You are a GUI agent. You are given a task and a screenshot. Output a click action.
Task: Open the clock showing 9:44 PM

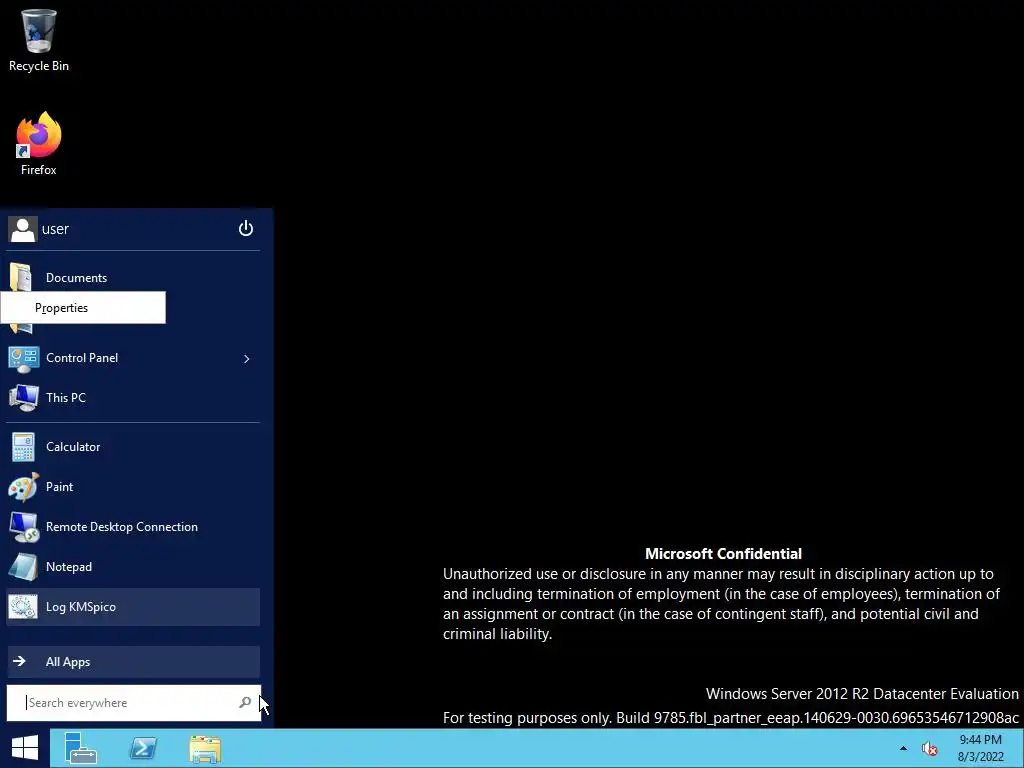point(980,740)
